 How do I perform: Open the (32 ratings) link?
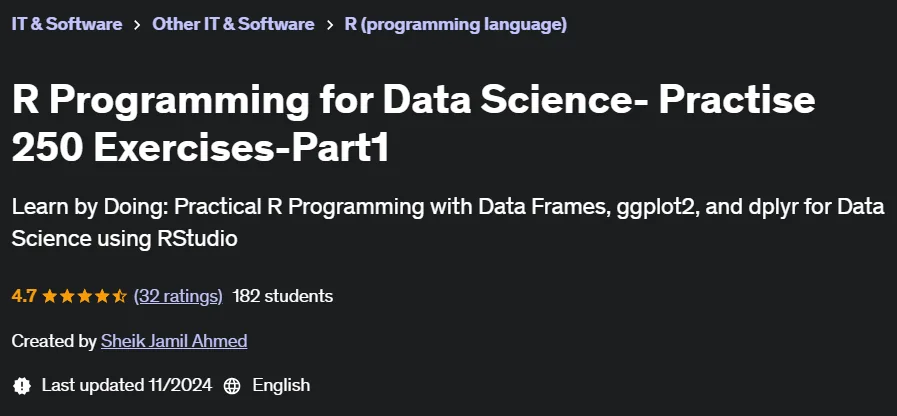178,296
